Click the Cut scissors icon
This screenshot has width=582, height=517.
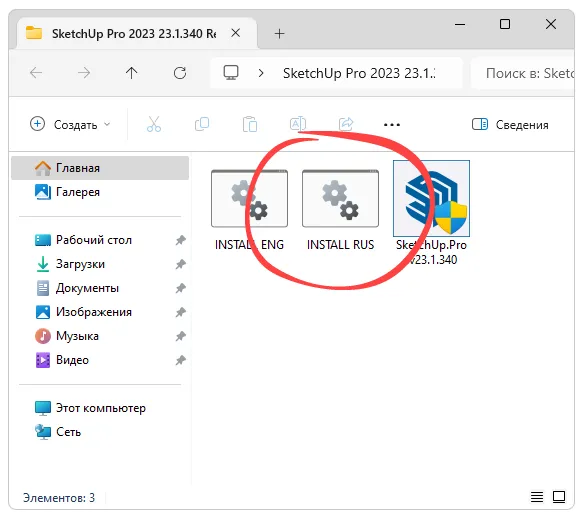point(154,124)
